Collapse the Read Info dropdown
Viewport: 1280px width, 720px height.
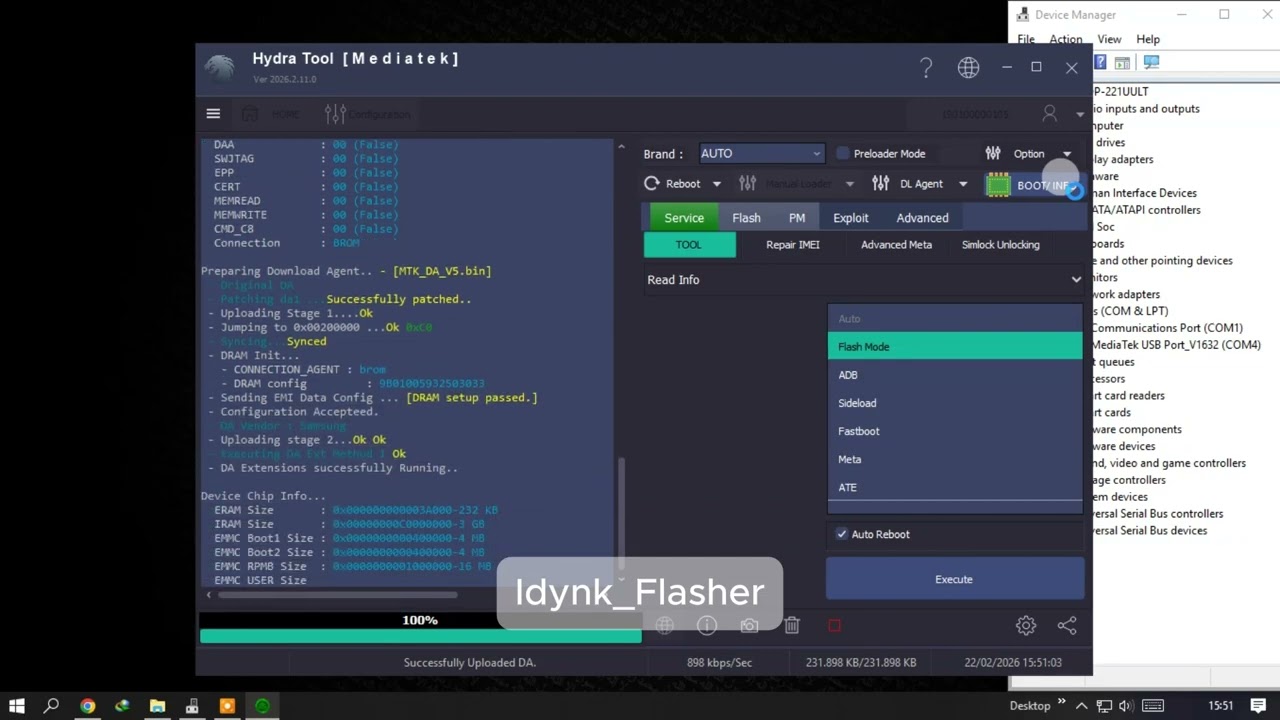point(1076,280)
